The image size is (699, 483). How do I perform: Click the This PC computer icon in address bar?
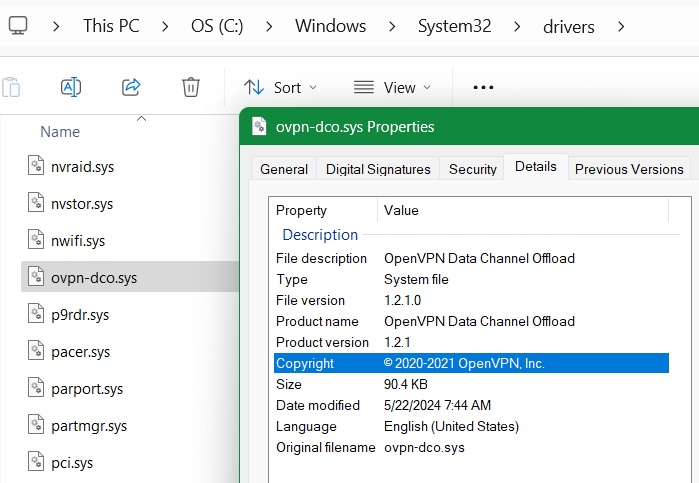[x=18, y=25]
